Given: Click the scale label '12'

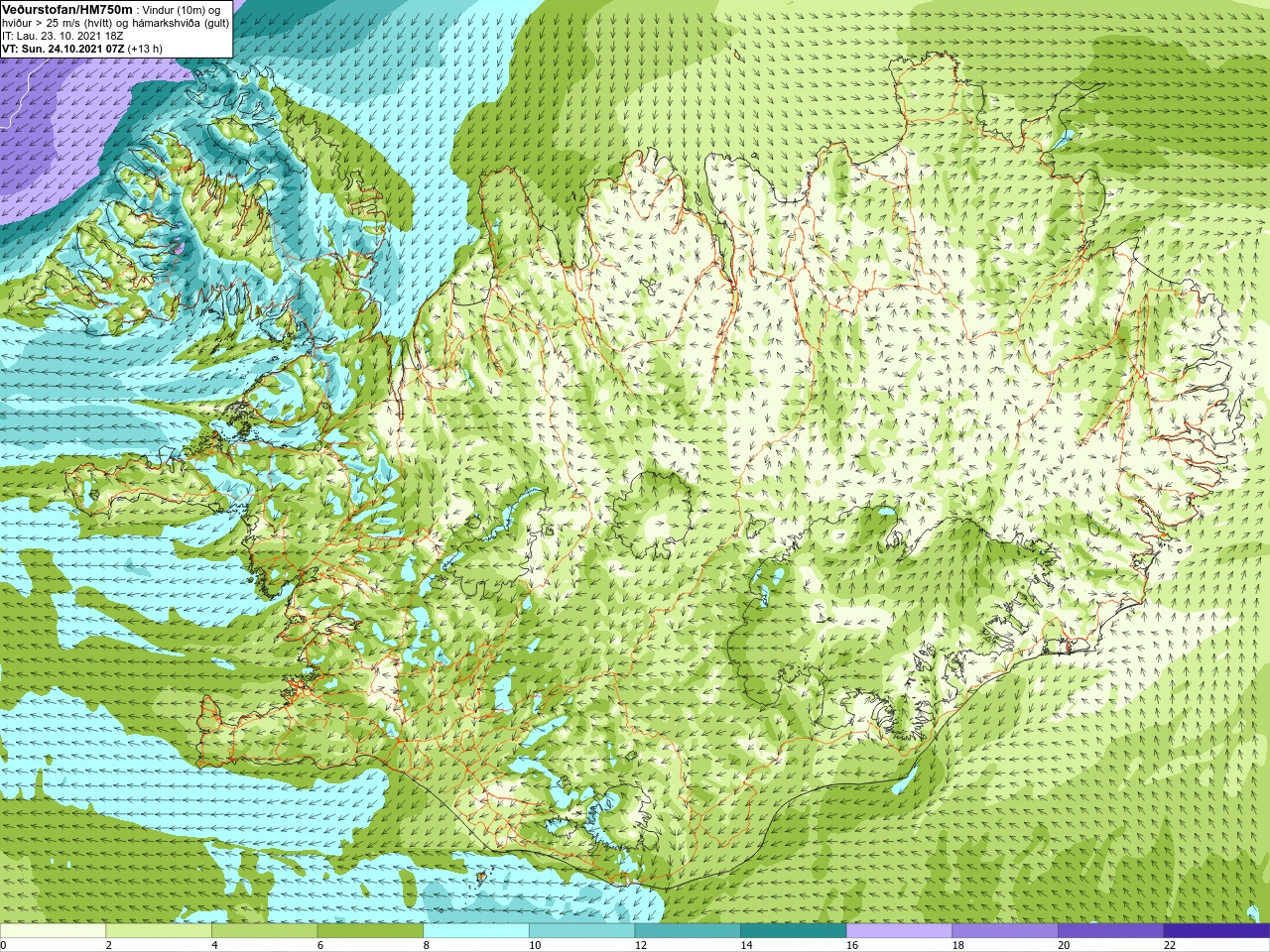Looking at the screenshot, I should tap(641, 945).
